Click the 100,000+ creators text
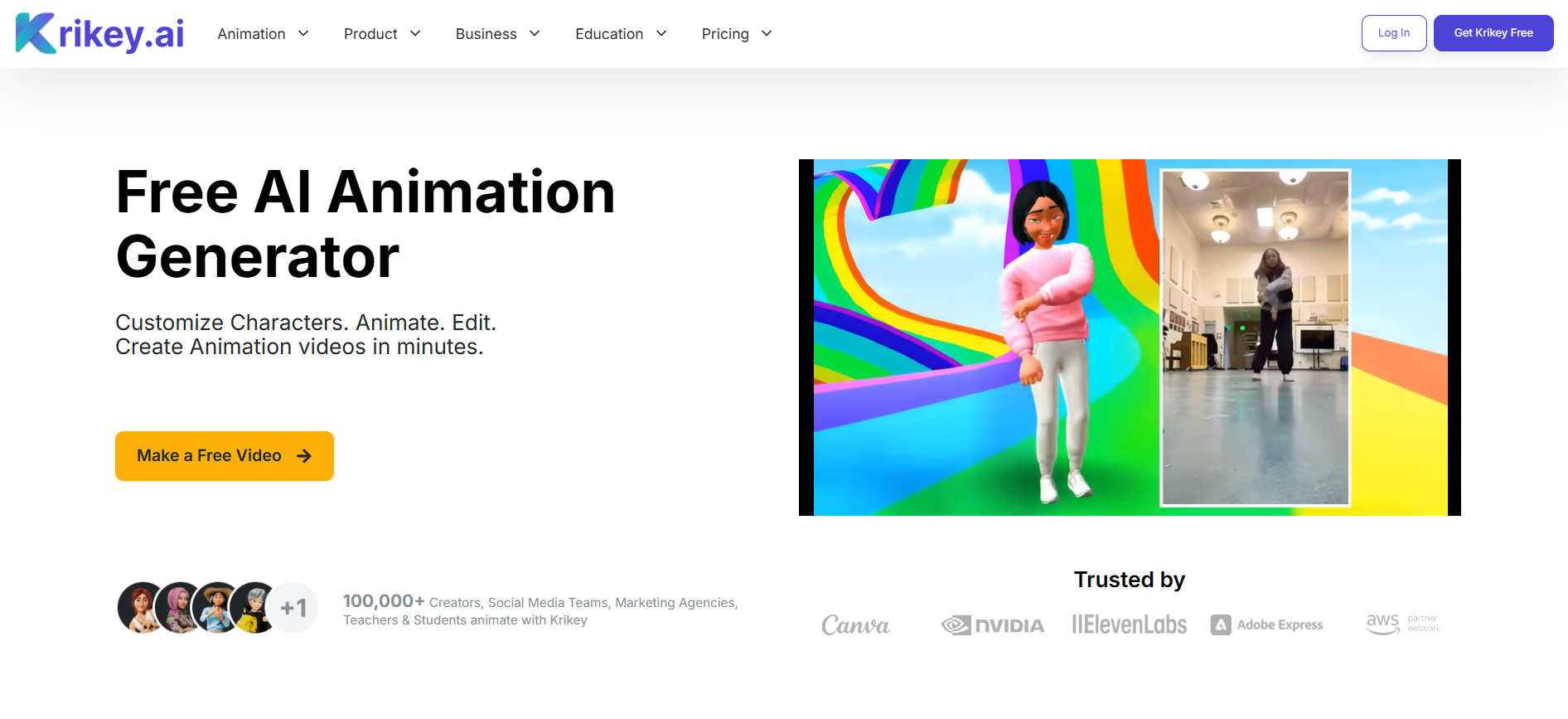Screen dimensions: 1568x719 (540, 610)
